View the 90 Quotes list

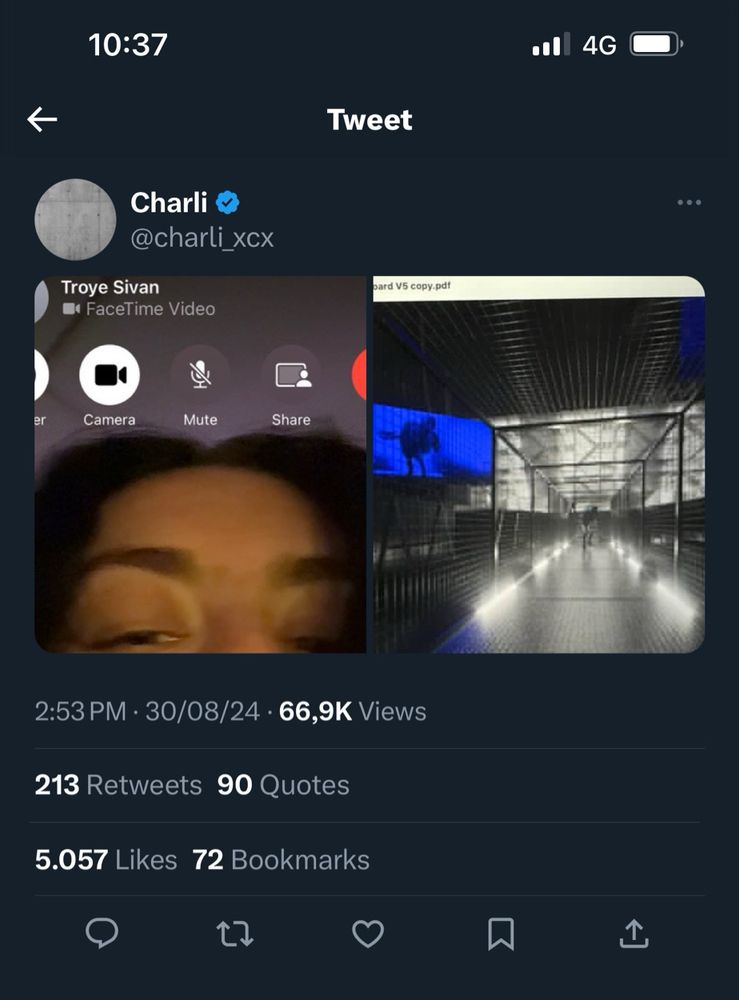[x=283, y=785]
